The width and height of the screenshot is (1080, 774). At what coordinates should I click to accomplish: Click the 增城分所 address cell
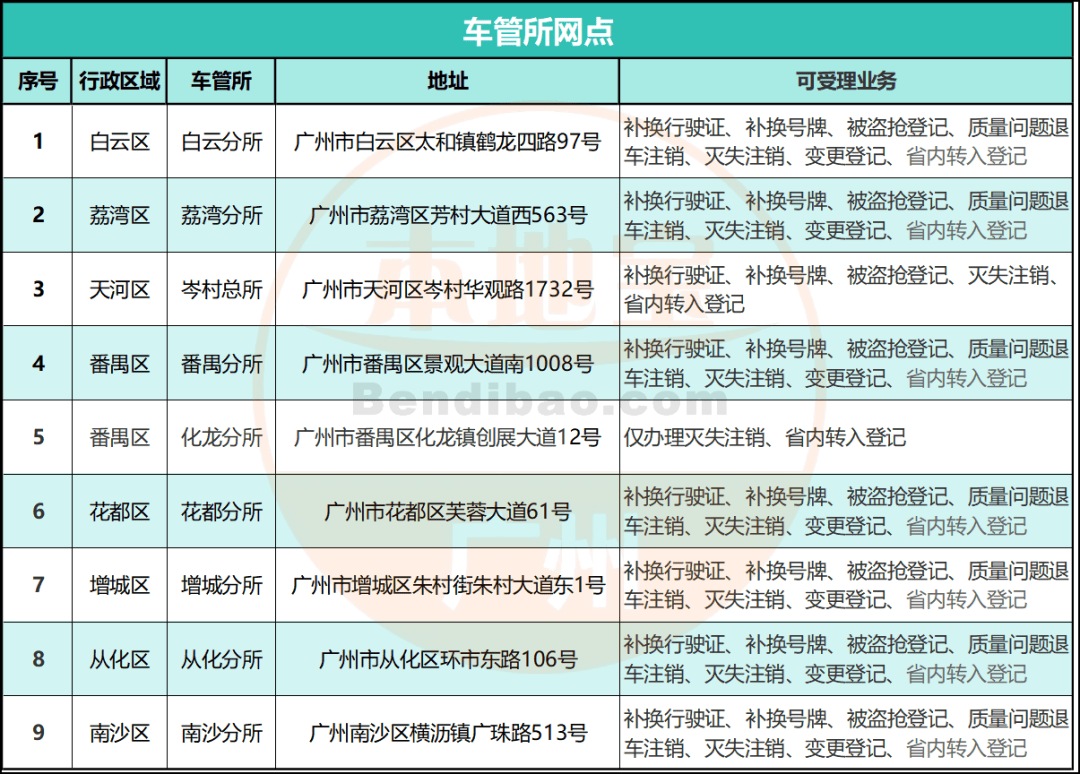pos(447,586)
